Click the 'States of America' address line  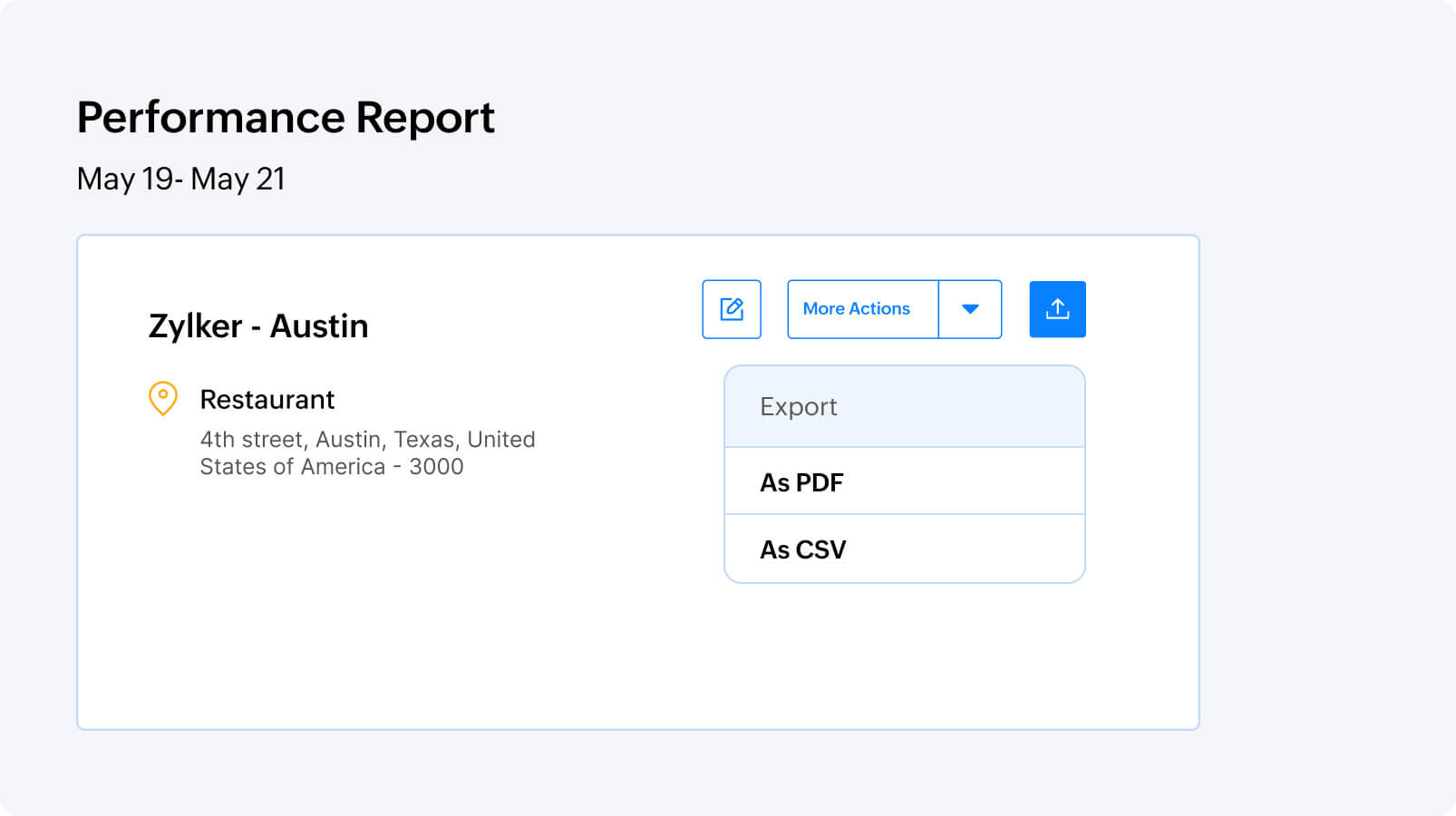pos(292,467)
